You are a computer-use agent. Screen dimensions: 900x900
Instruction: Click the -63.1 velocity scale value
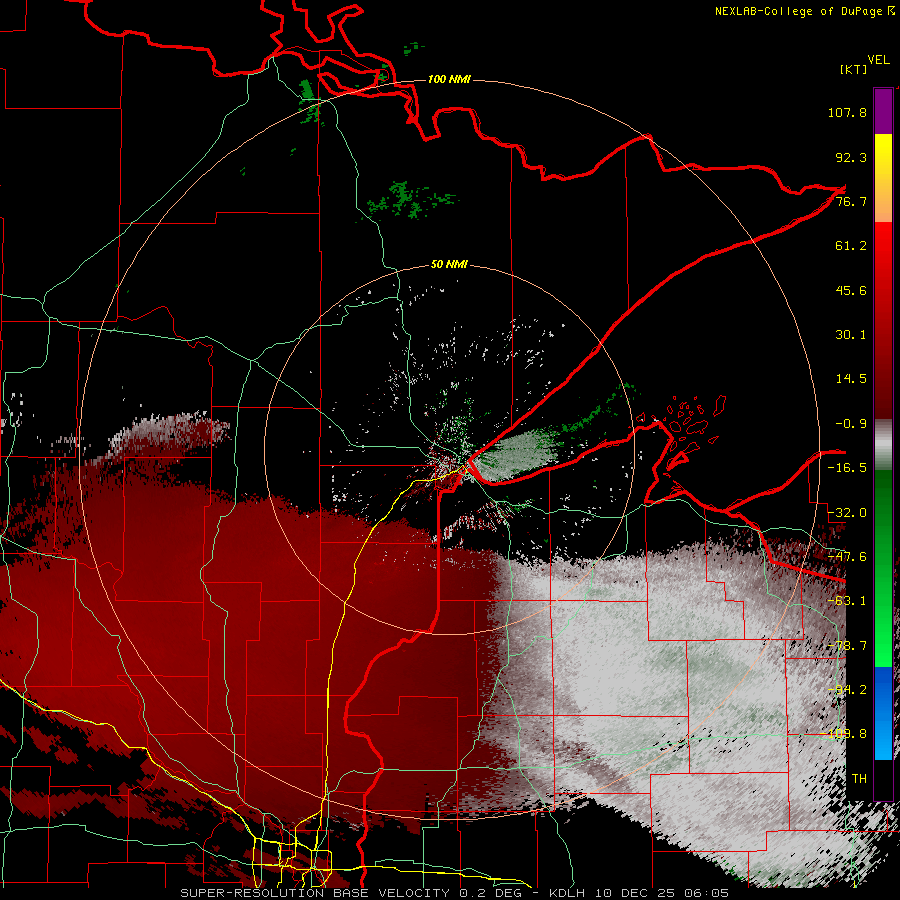847,601
